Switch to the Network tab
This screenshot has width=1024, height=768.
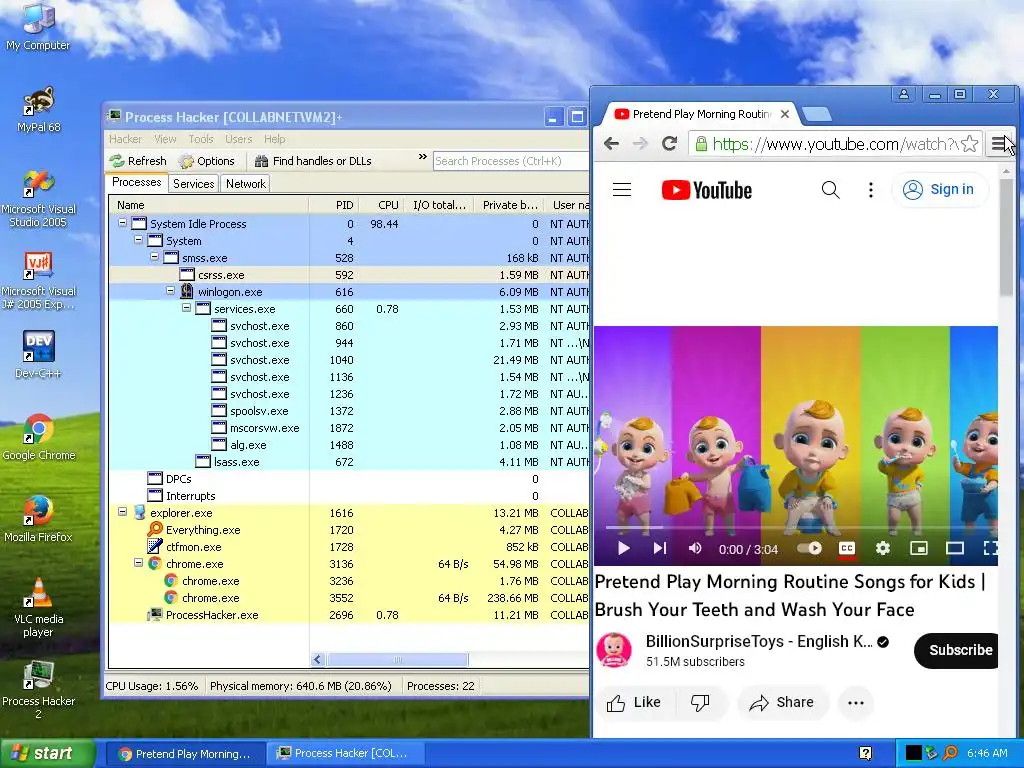246,184
